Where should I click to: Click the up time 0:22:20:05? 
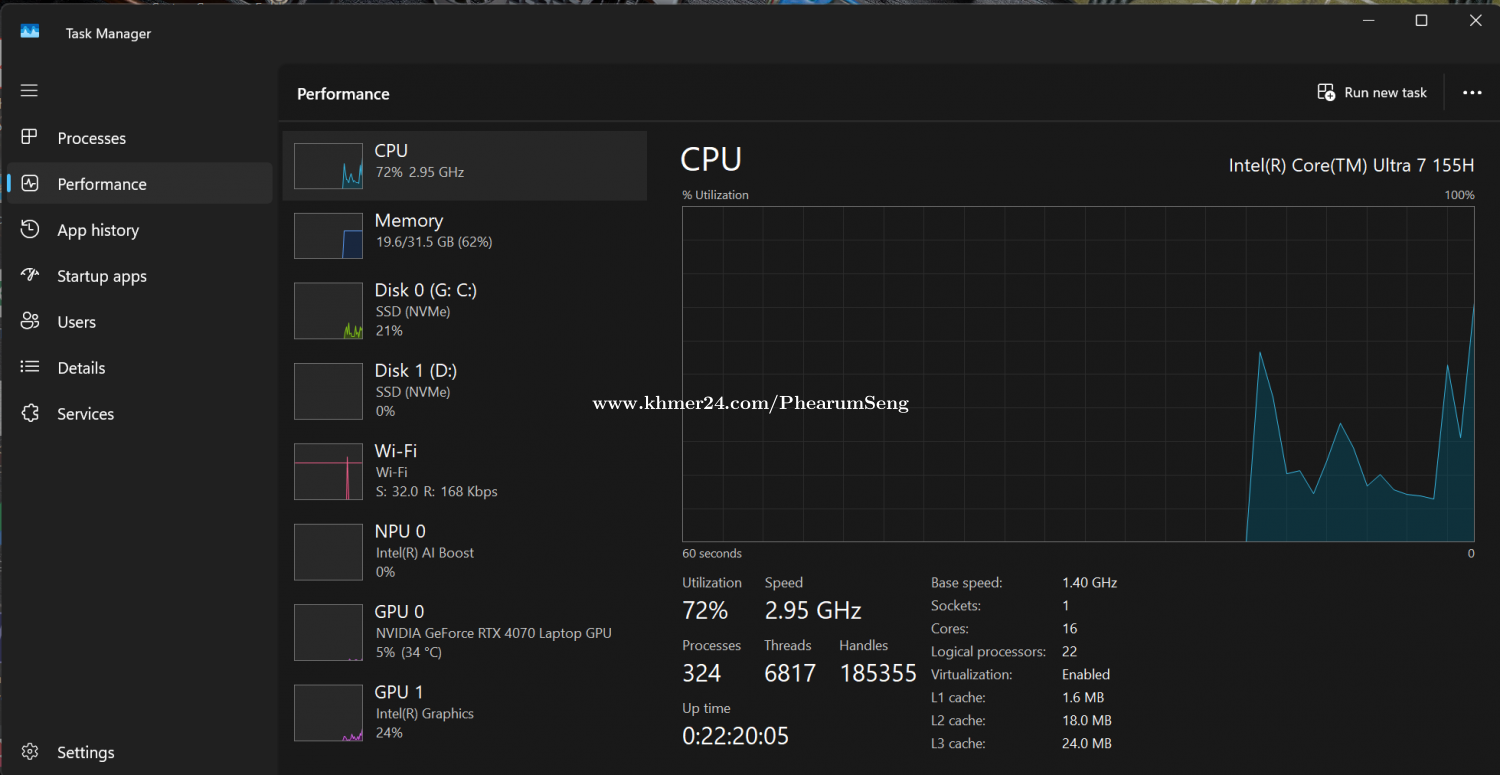[736, 736]
